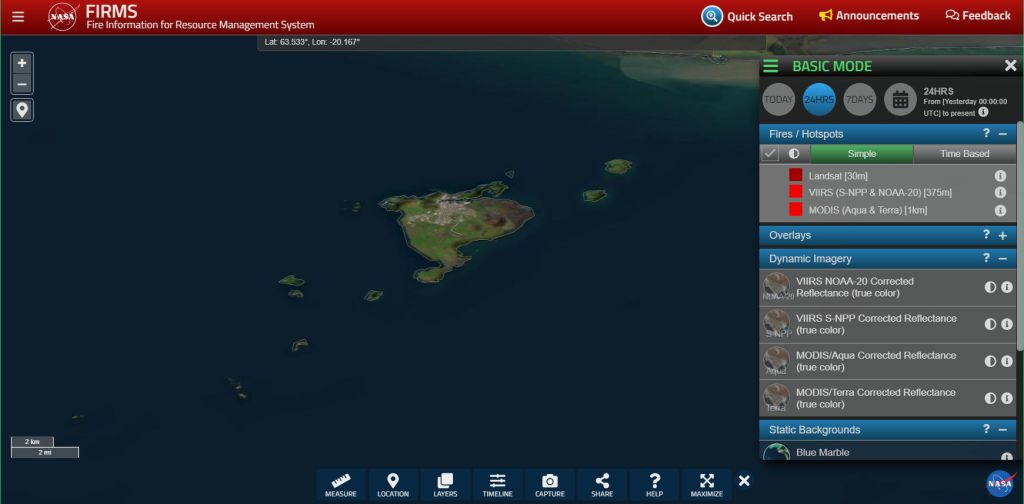Open the Announcements link

coord(868,16)
